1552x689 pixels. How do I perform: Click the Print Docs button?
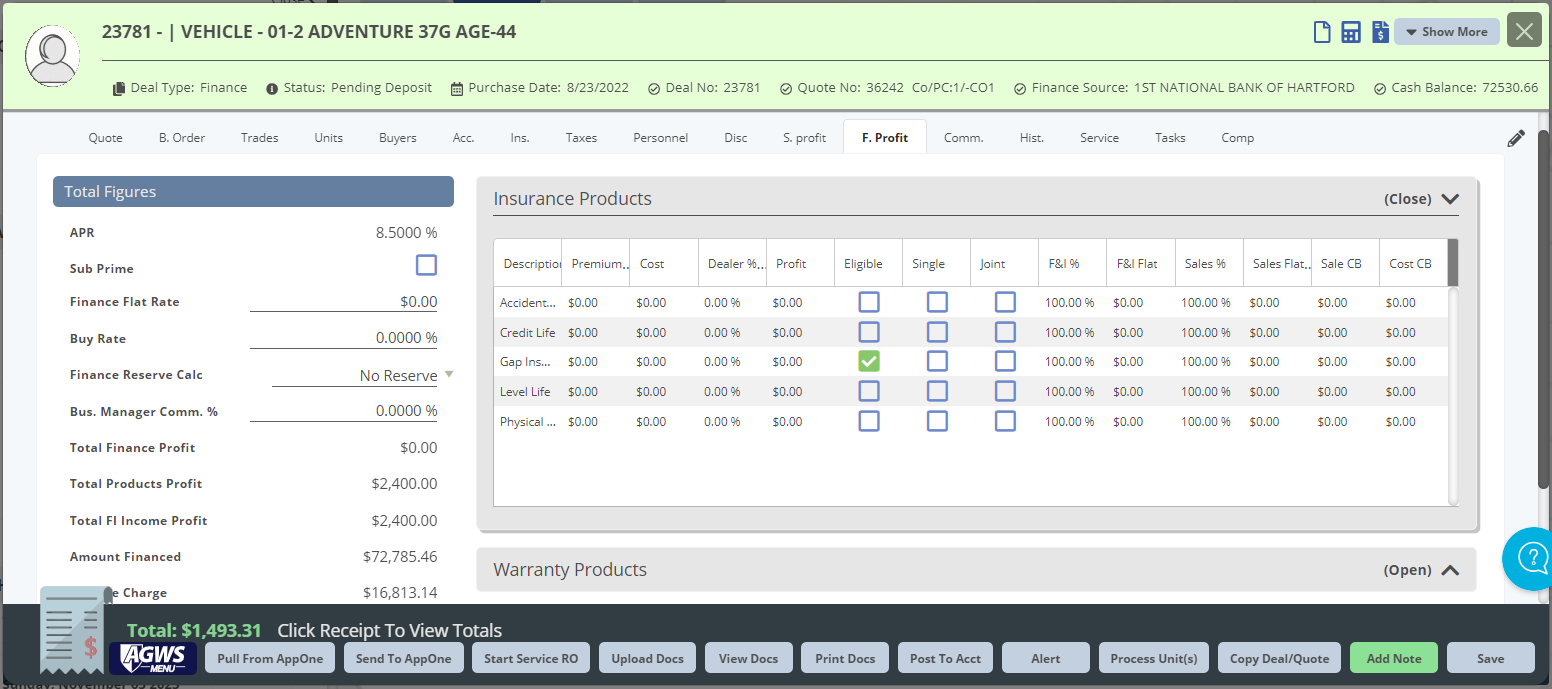845,658
